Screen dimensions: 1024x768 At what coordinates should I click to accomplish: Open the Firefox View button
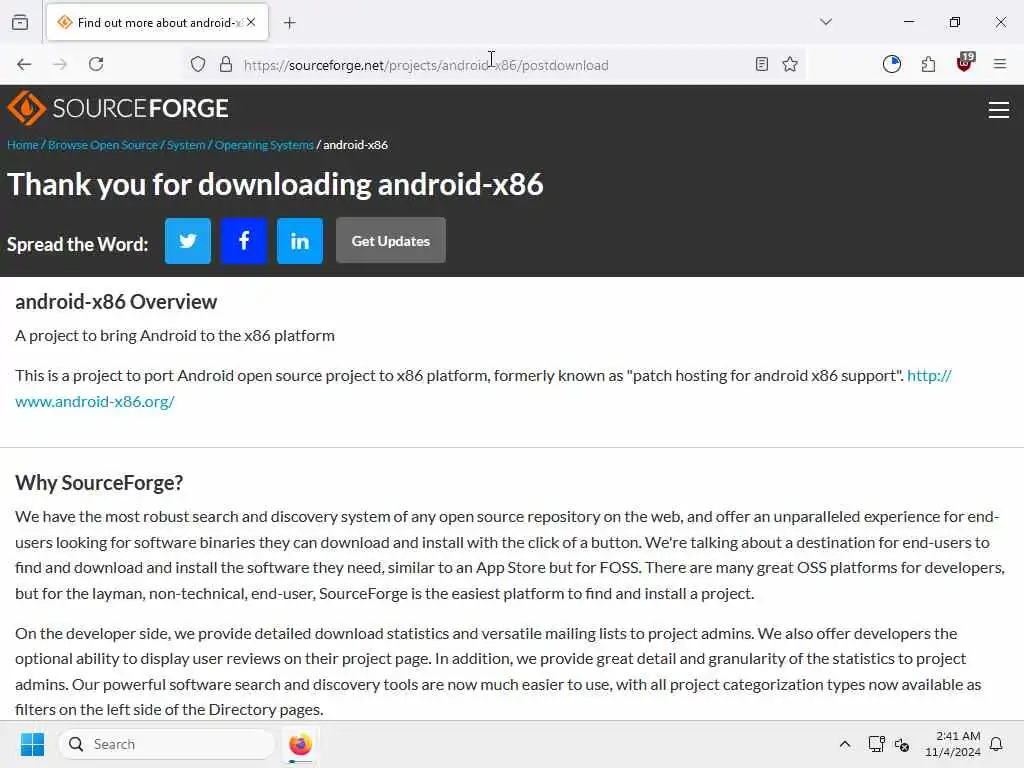[20, 23]
